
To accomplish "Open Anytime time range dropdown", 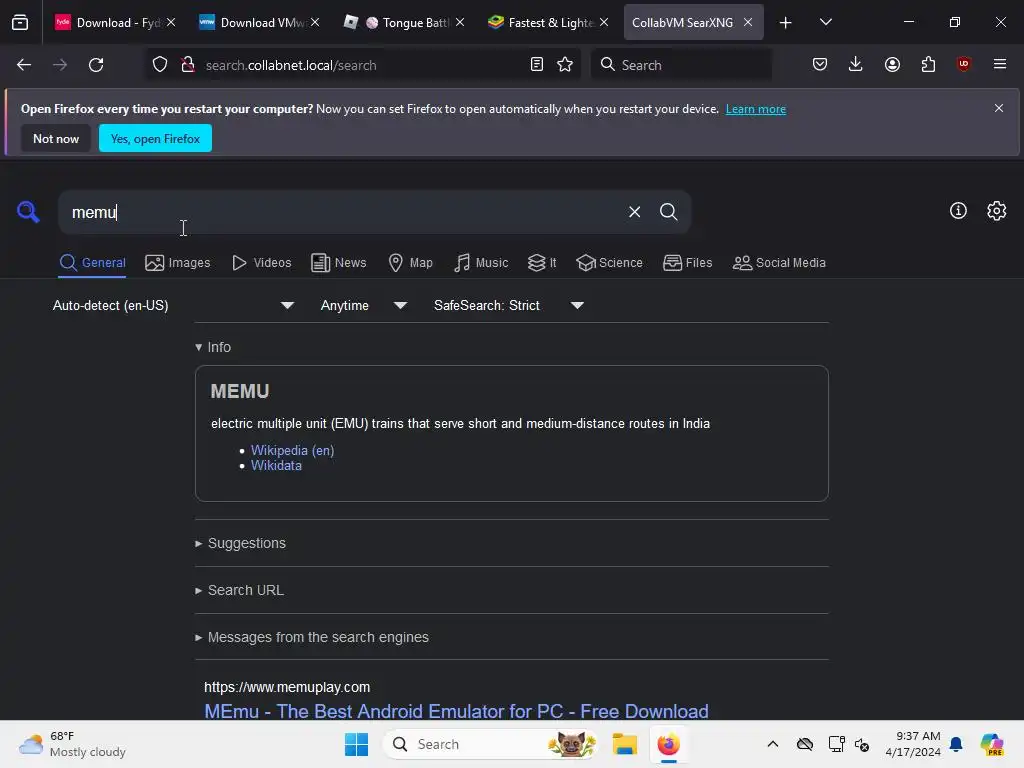I will (364, 305).
